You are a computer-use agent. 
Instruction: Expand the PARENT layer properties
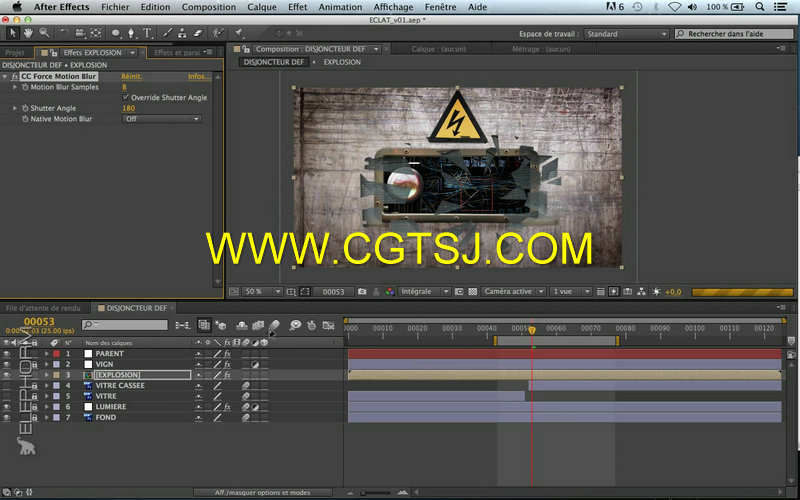point(46,353)
